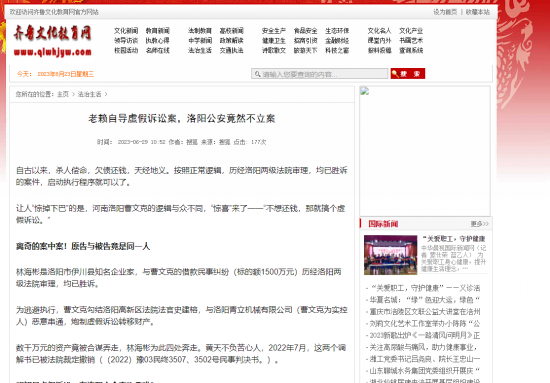550x383 pixels.
Task: Open headline "关爱职工，守护健康" beside photo
Action: [x=454, y=239]
